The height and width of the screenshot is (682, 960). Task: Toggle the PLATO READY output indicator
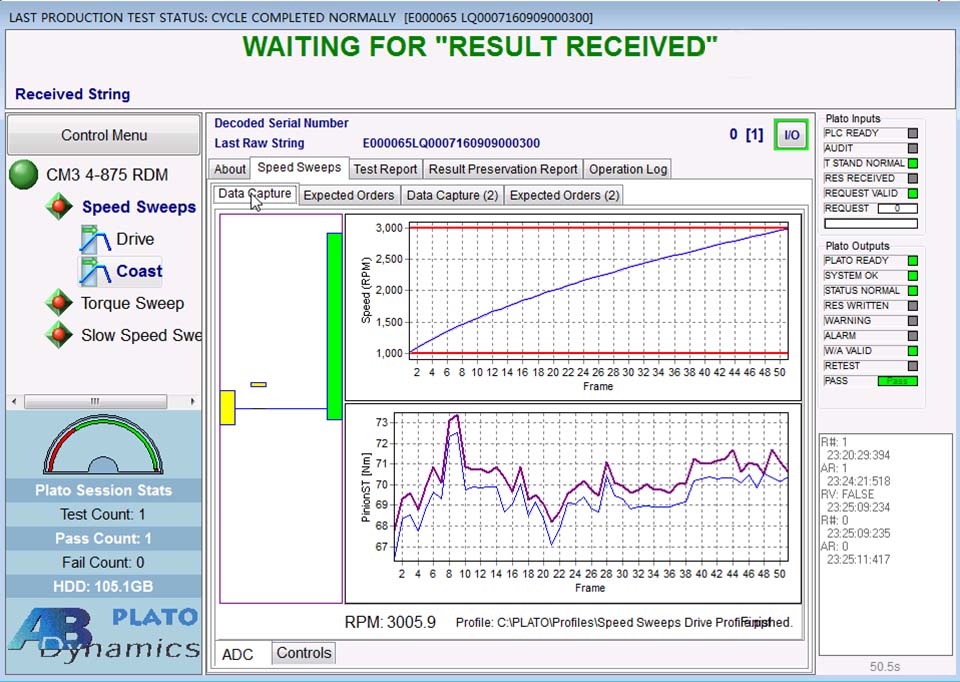(912, 261)
